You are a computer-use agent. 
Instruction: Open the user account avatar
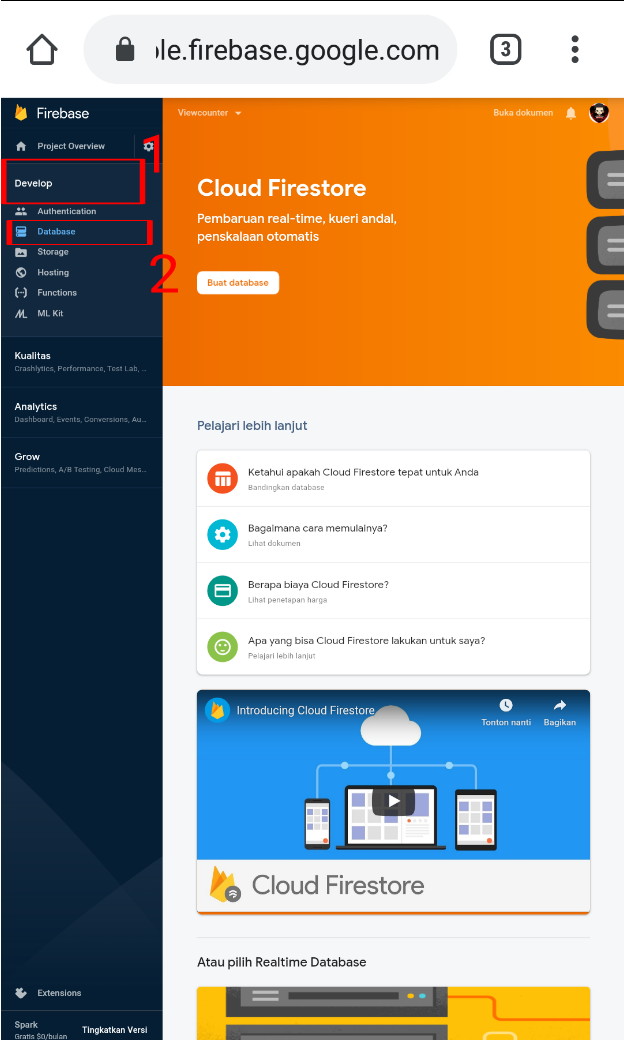(599, 113)
